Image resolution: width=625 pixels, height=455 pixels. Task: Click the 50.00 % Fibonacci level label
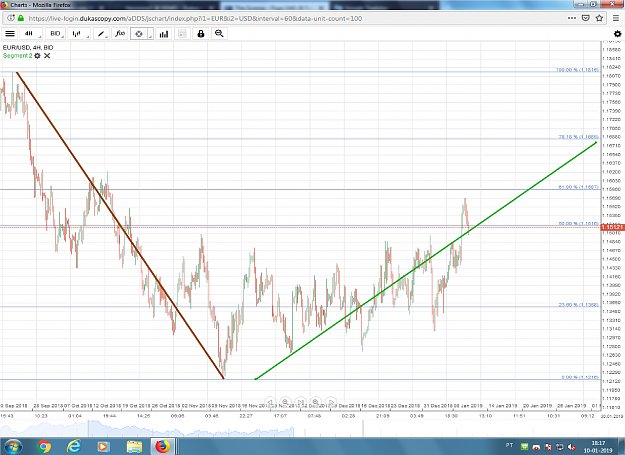point(578,224)
